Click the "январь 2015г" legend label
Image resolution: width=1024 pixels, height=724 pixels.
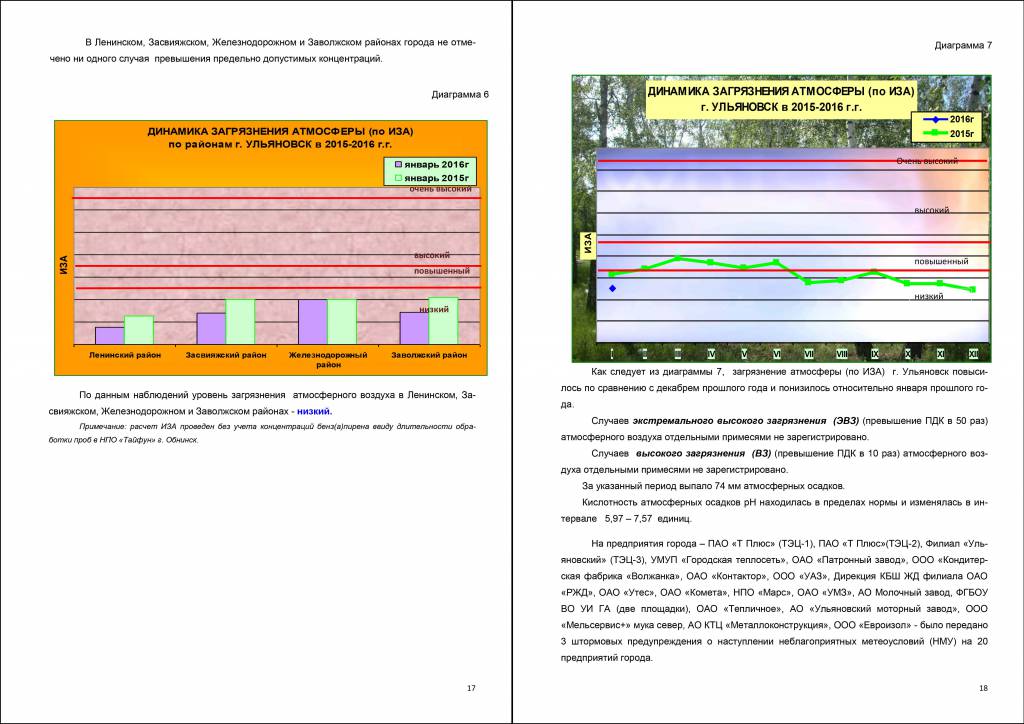(436, 178)
